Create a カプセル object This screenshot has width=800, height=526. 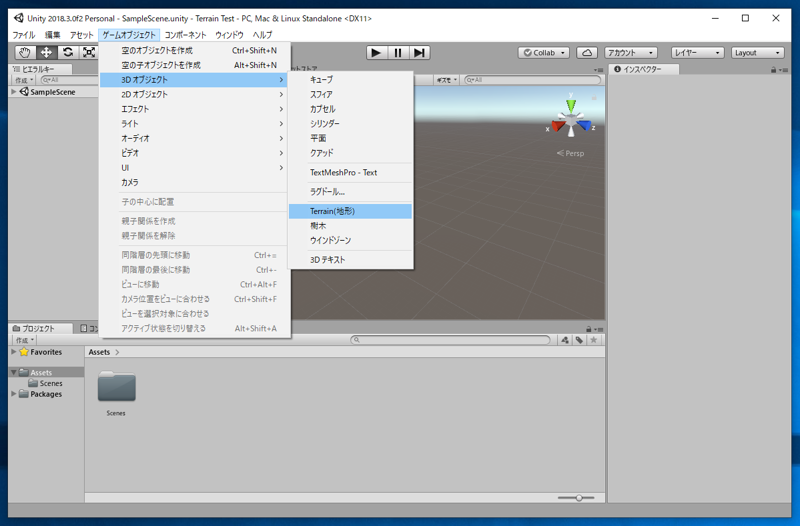[351, 109]
